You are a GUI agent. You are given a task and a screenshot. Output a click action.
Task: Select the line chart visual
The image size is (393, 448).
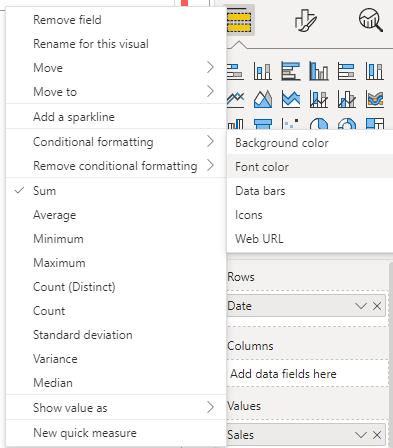click(x=235, y=99)
